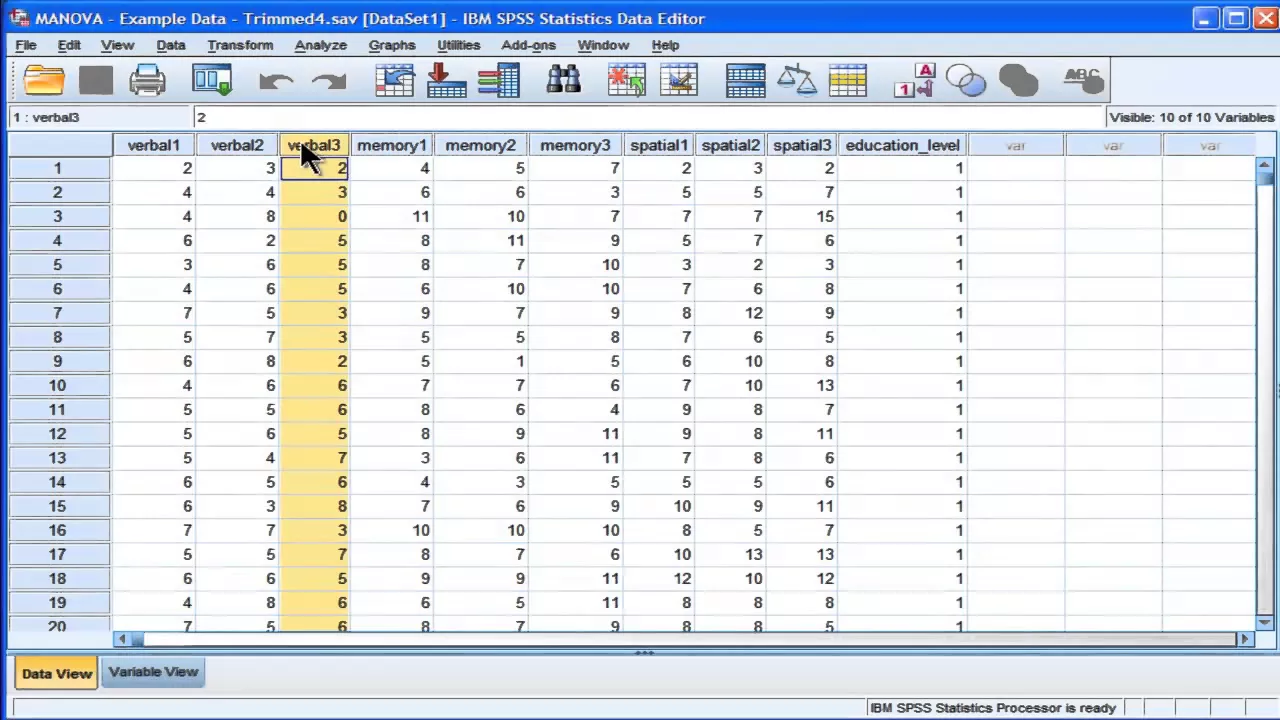Click the vertical scrollbar up arrow
Image resolution: width=1280 pixels, height=720 pixels.
tap(1265, 166)
